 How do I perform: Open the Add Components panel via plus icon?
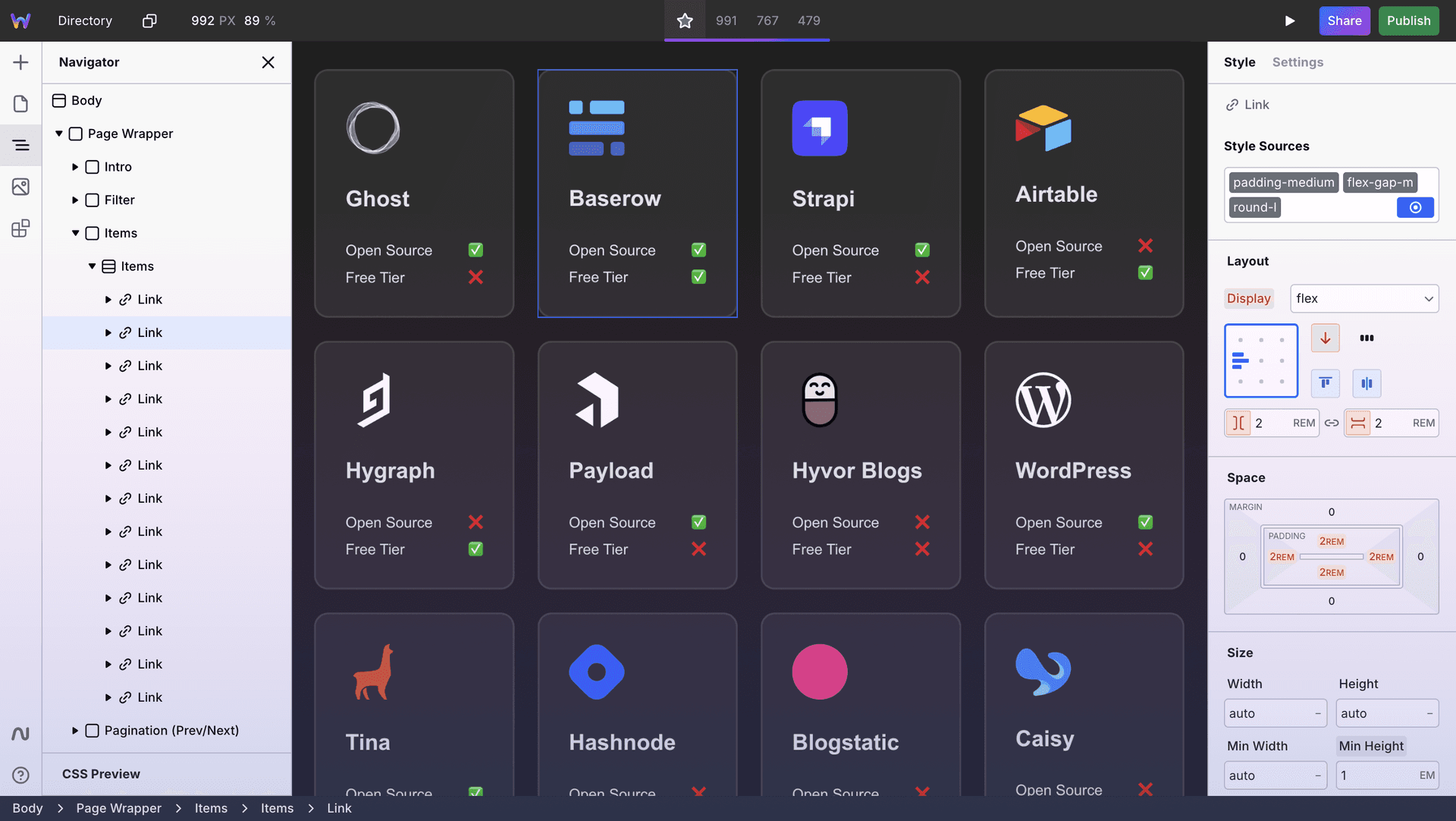click(20, 62)
